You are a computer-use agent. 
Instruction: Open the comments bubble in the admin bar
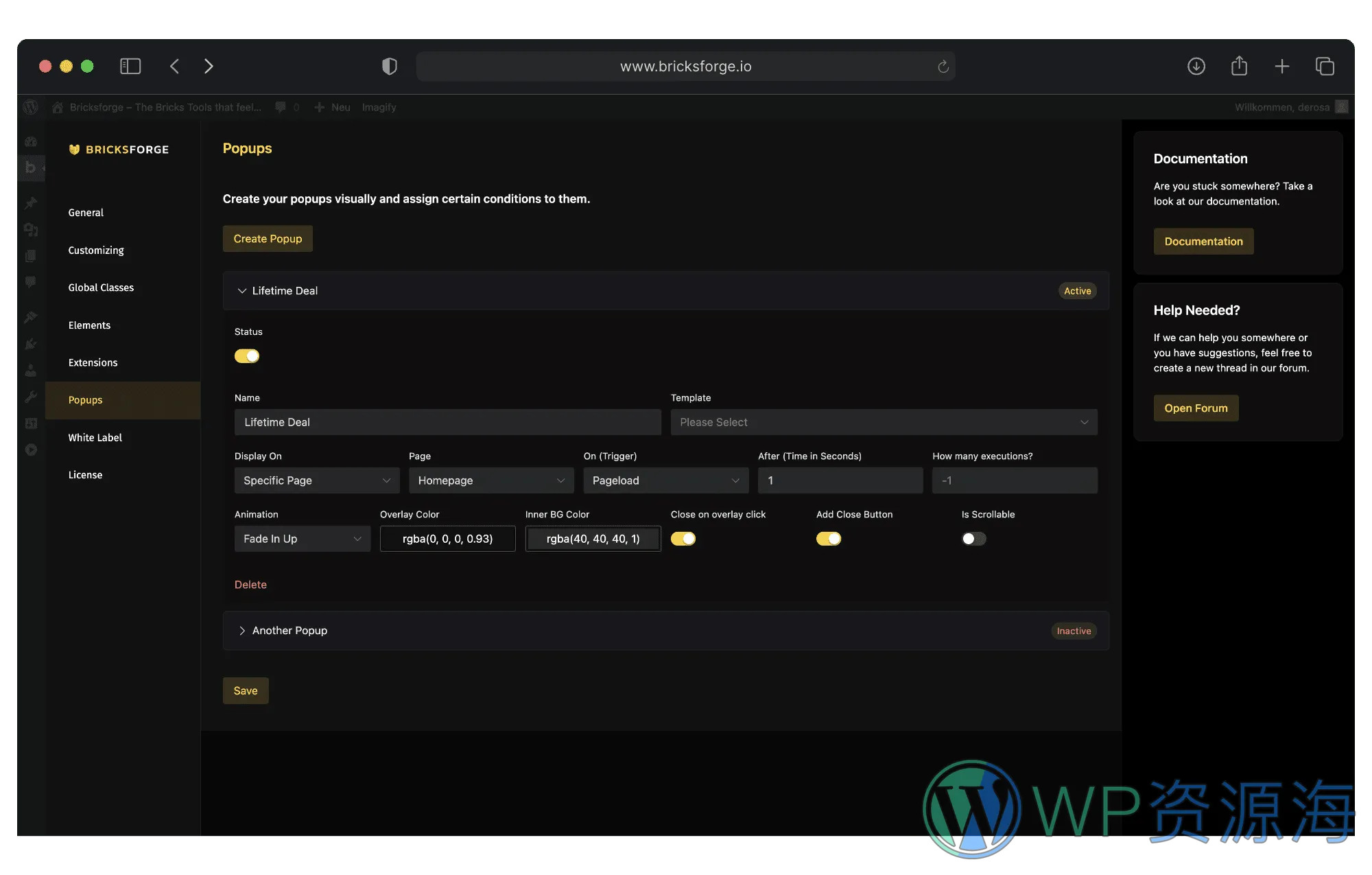click(281, 107)
